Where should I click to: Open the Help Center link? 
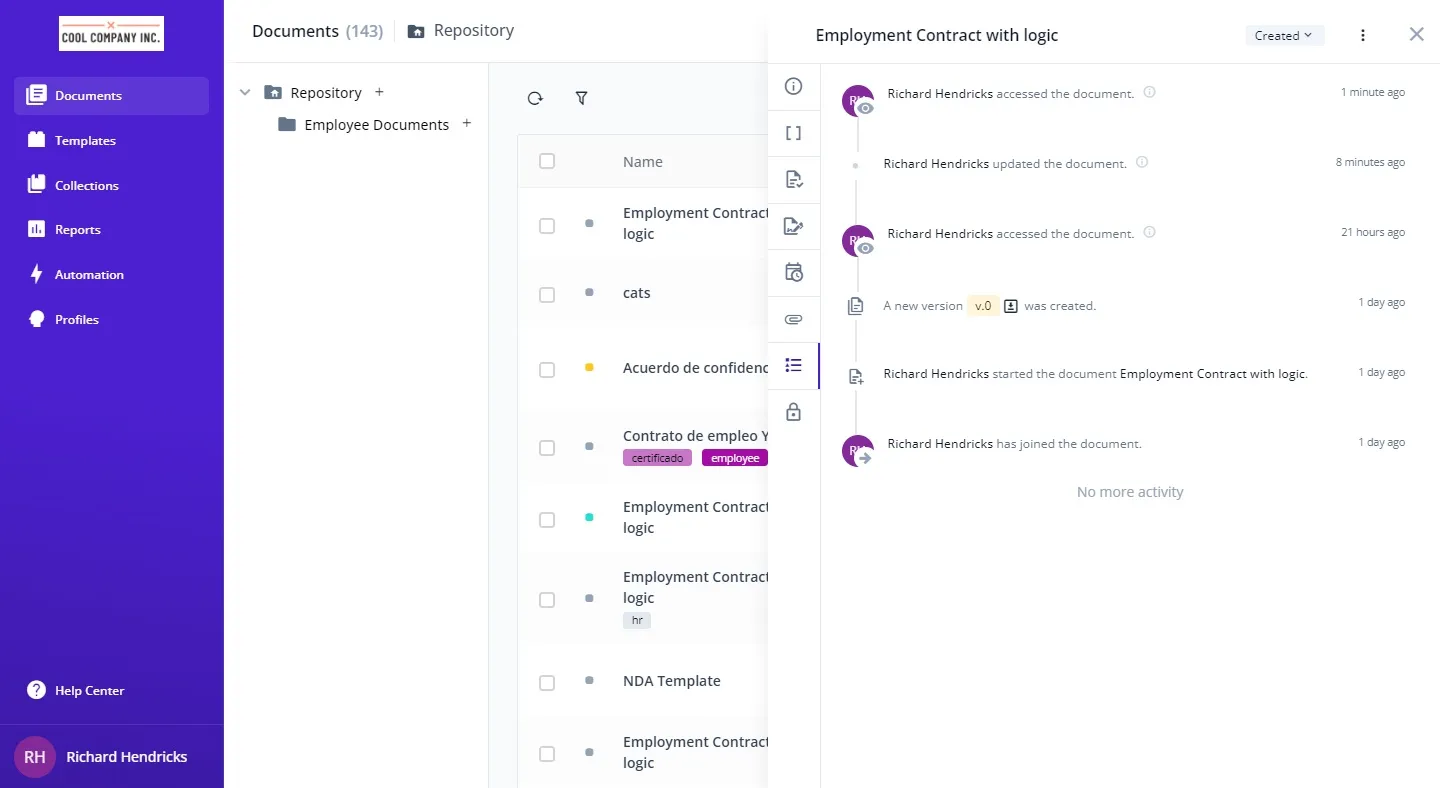(x=89, y=690)
